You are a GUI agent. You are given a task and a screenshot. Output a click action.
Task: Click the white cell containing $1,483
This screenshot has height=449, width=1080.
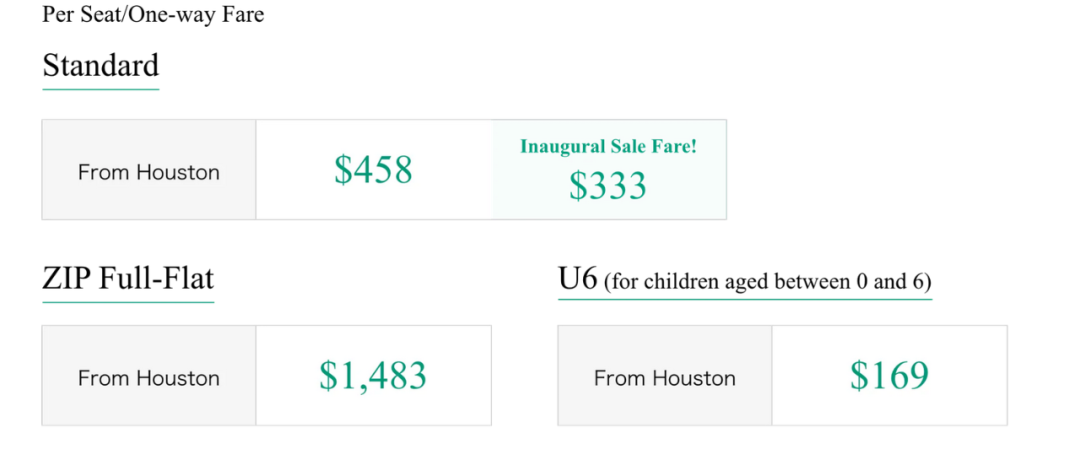coord(373,375)
